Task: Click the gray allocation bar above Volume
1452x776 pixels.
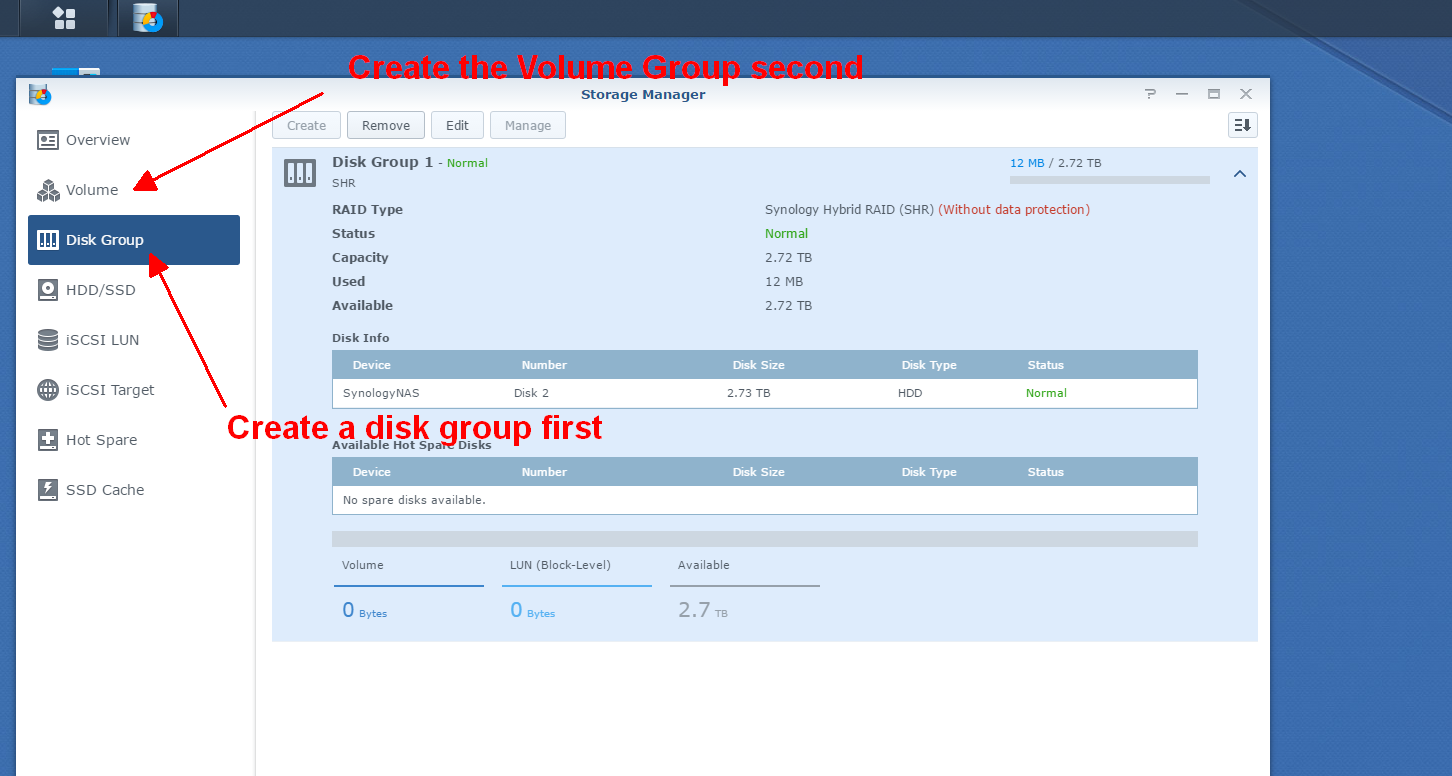Action: tap(765, 539)
